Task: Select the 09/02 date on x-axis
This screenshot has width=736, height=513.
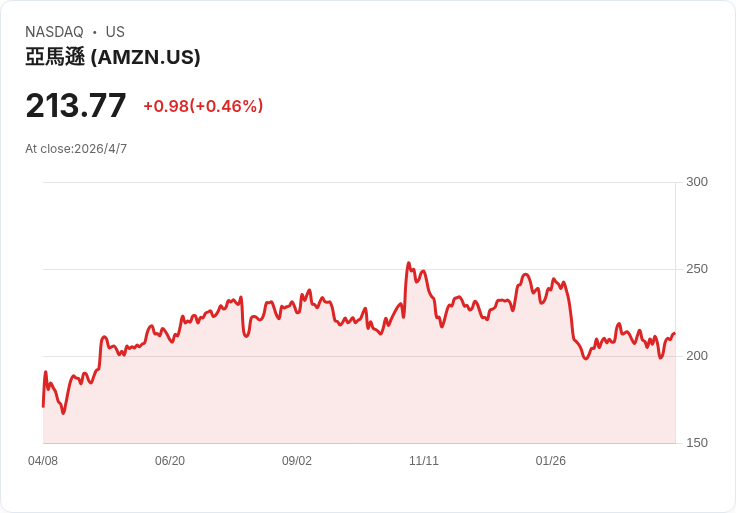Action: click(297, 461)
